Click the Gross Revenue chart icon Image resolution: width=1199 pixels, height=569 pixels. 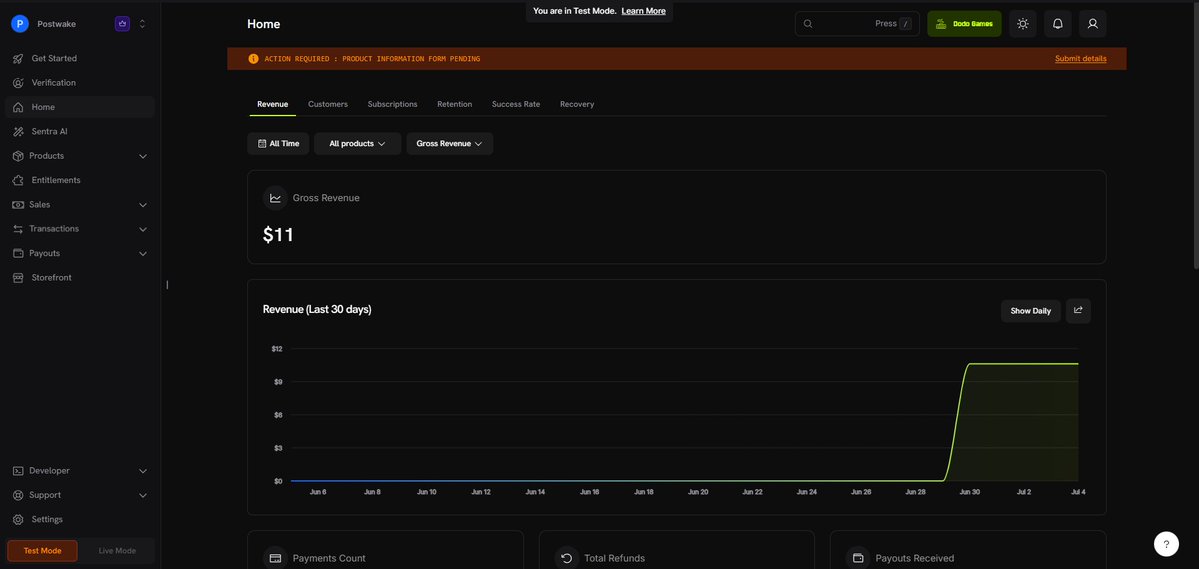pyautogui.click(x=275, y=198)
